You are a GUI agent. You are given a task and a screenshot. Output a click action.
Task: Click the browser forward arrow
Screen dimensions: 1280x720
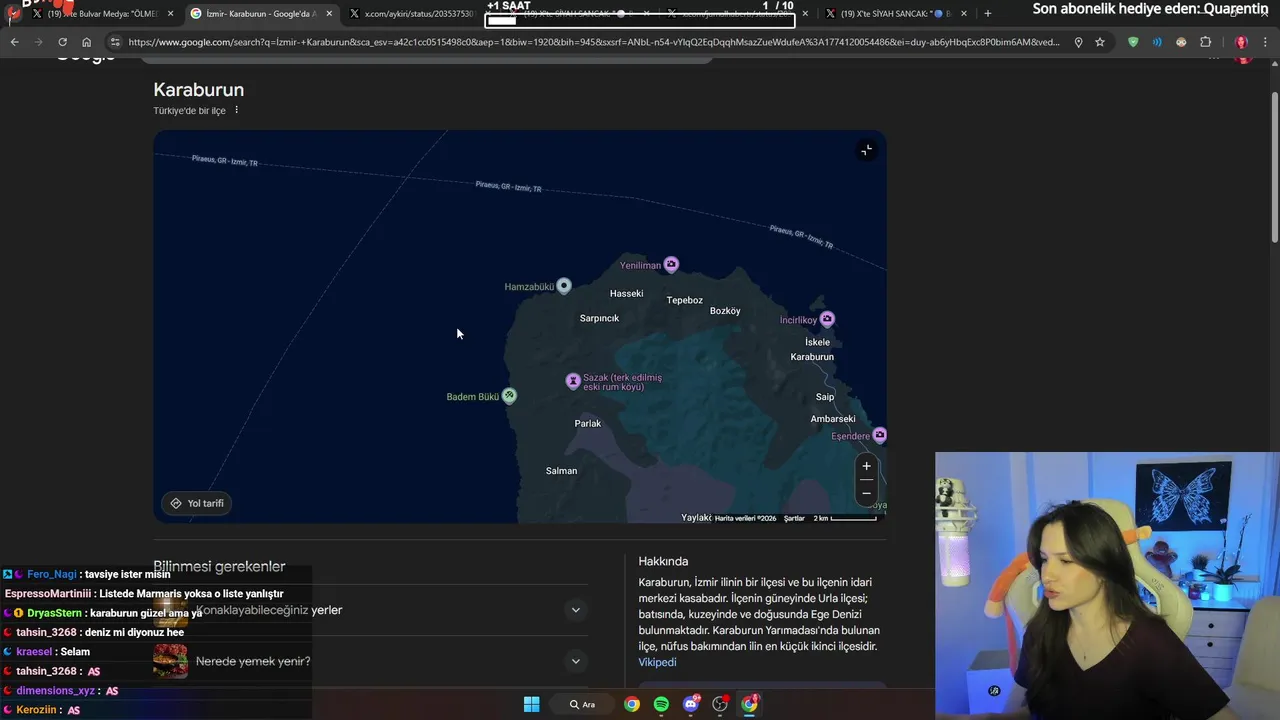point(38,42)
